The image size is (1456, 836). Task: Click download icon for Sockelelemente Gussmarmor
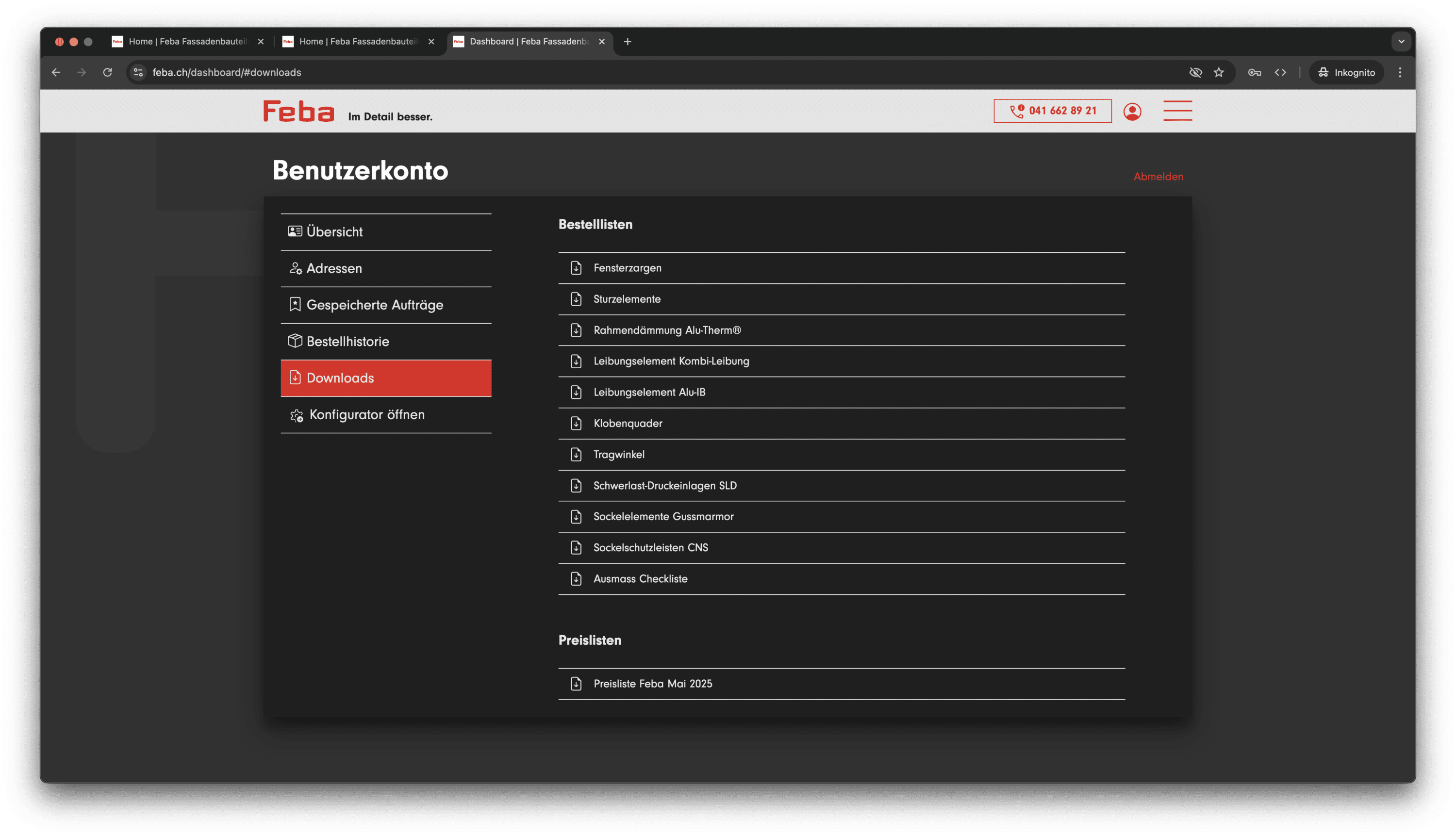[576, 517]
